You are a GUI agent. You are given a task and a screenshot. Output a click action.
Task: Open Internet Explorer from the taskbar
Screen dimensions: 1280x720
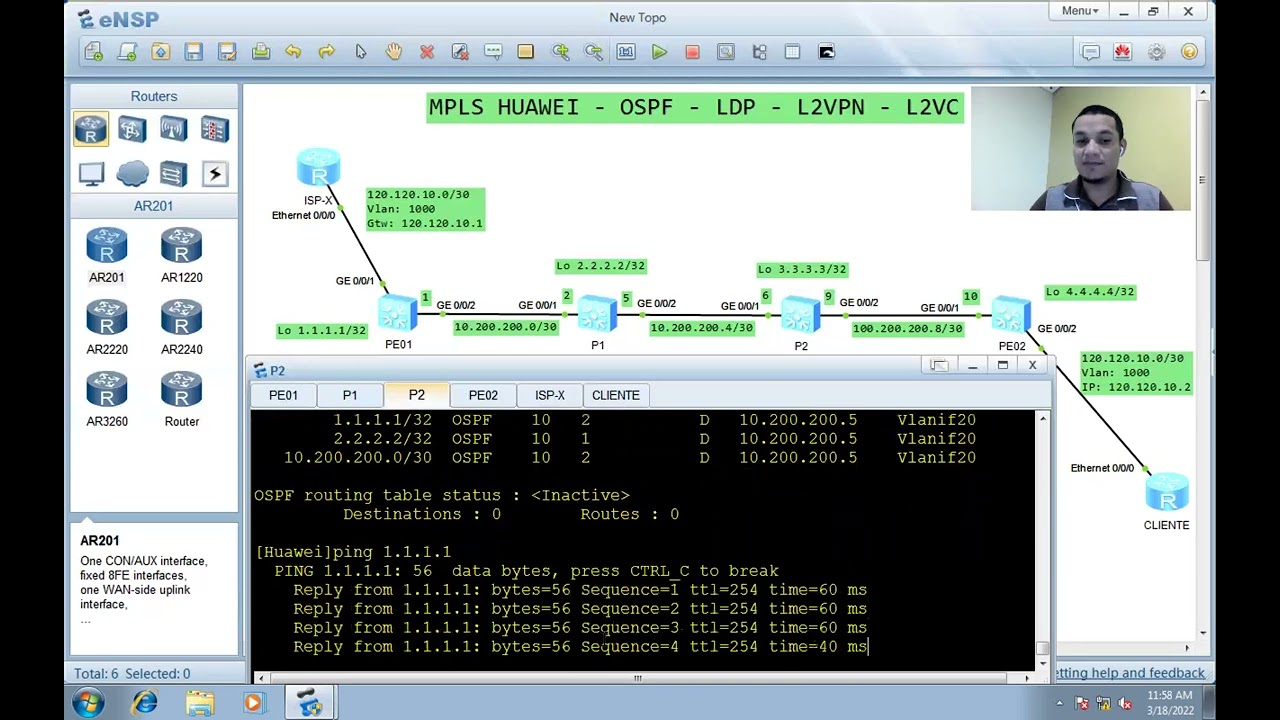tap(145, 704)
